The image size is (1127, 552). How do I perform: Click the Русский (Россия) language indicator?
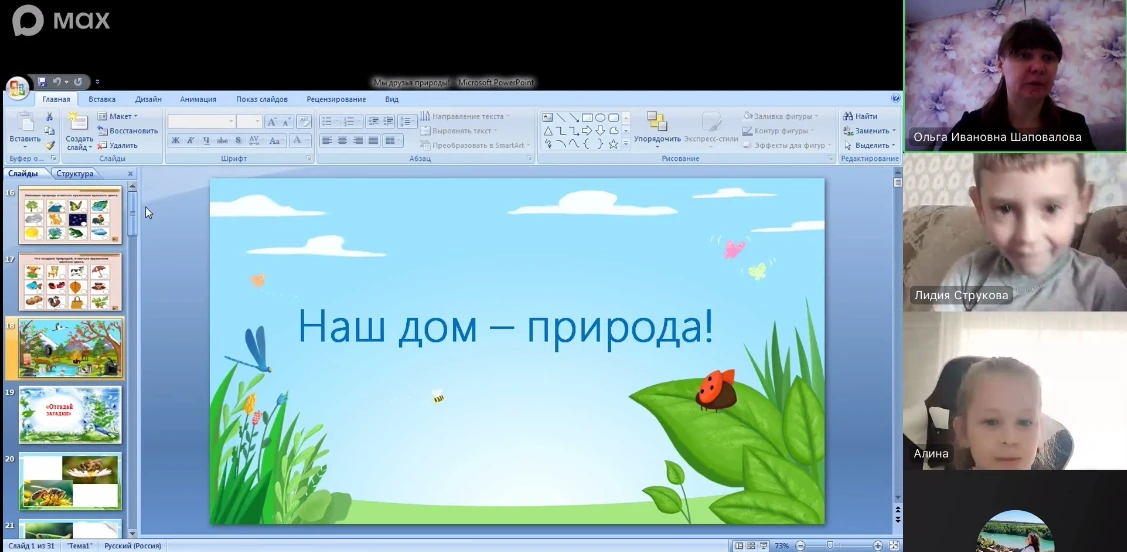point(133,546)
